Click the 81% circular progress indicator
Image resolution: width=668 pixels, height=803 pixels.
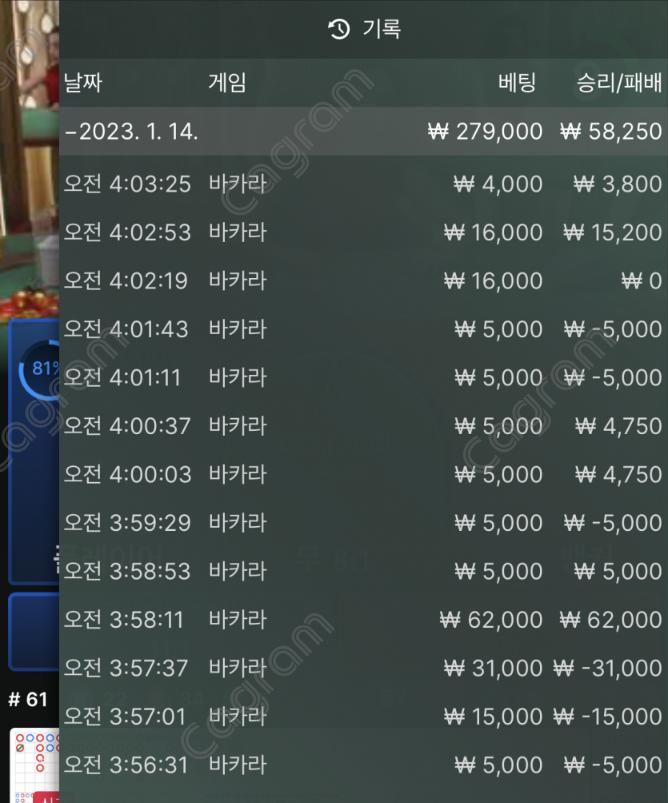coord(40,369)
